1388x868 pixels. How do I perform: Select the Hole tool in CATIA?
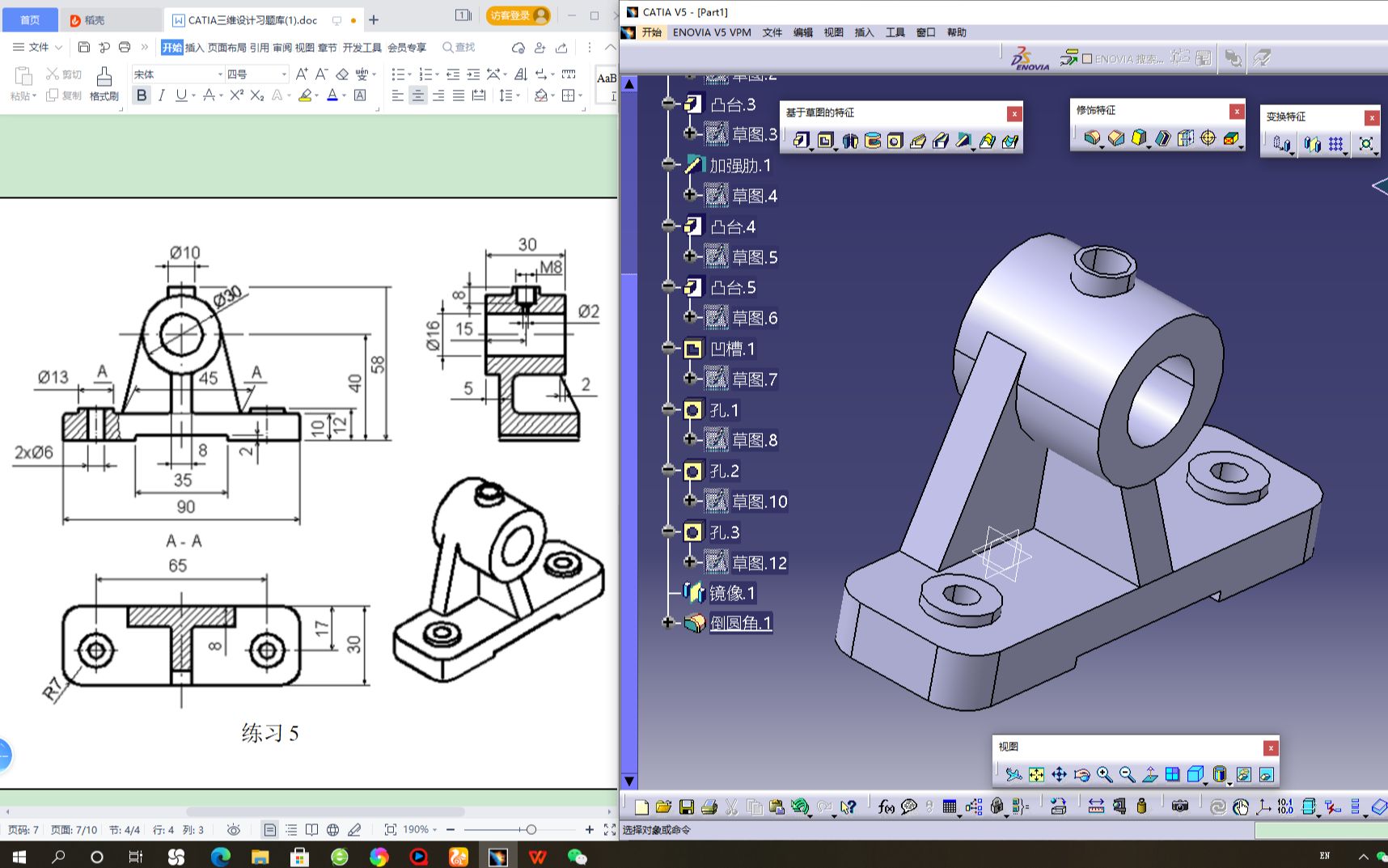(895, 141)
